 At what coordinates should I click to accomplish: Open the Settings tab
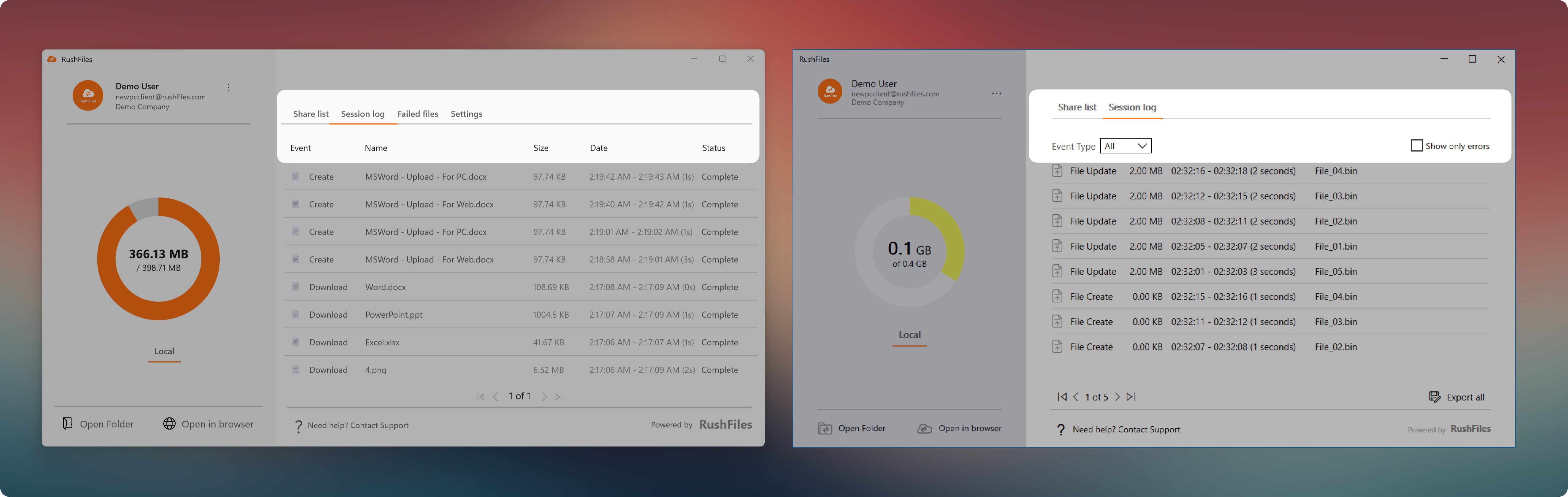pyautogui.click(x=466, y=114)
